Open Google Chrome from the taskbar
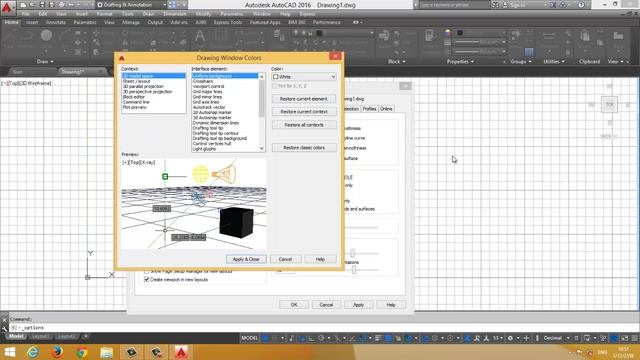This screenshot has height=360, width=640. point(82,352)
